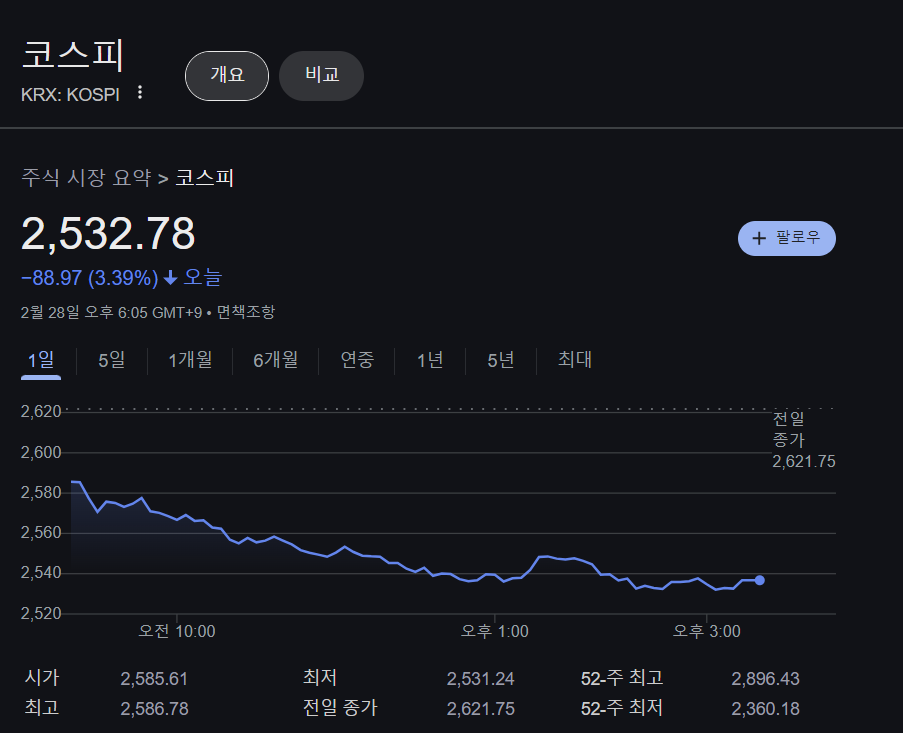Click the blue endpoint dot on the chart line
The image size is (903, 733).
pos(760,580)
